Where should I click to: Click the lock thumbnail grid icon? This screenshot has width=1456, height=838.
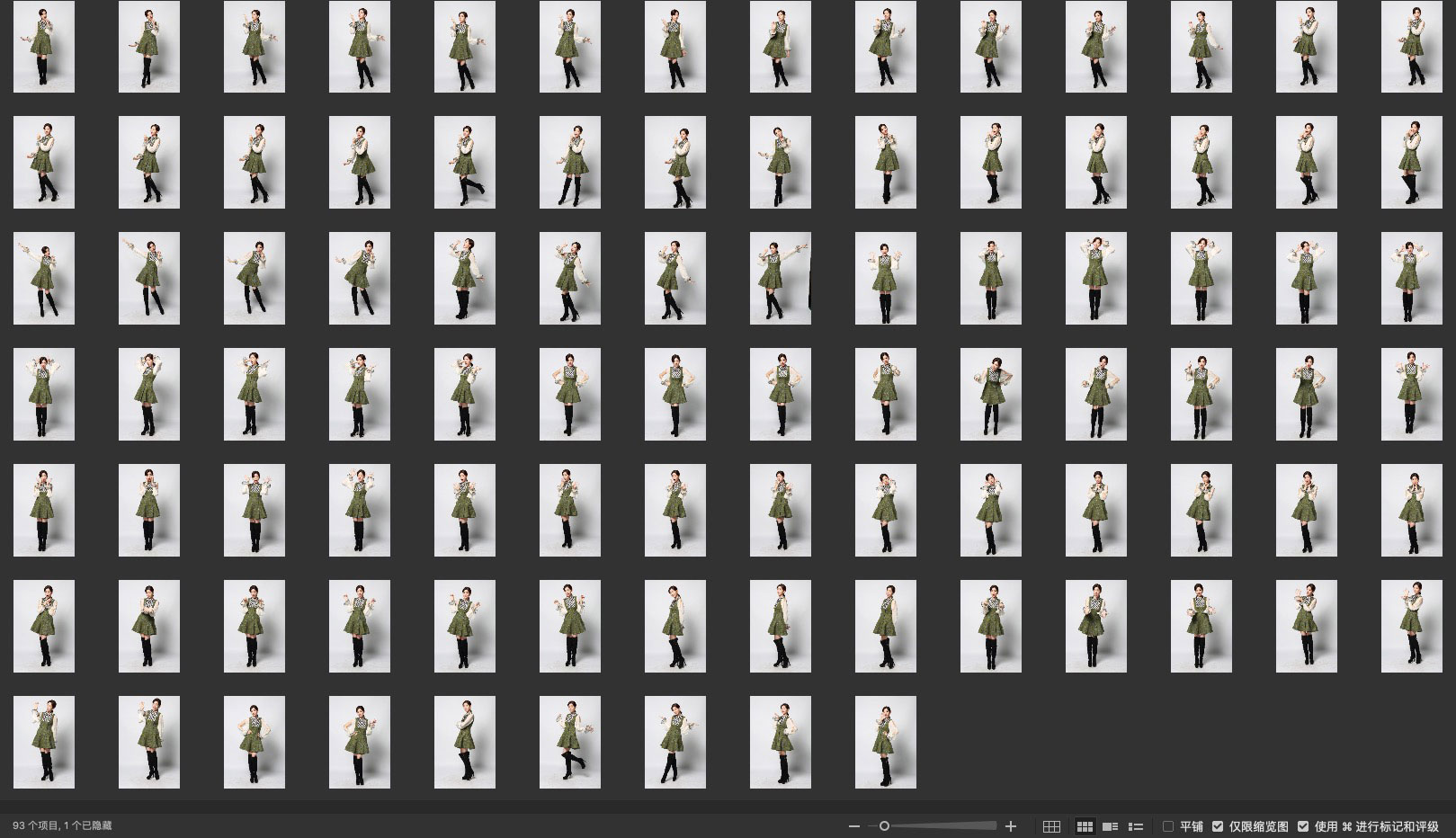1051,826
